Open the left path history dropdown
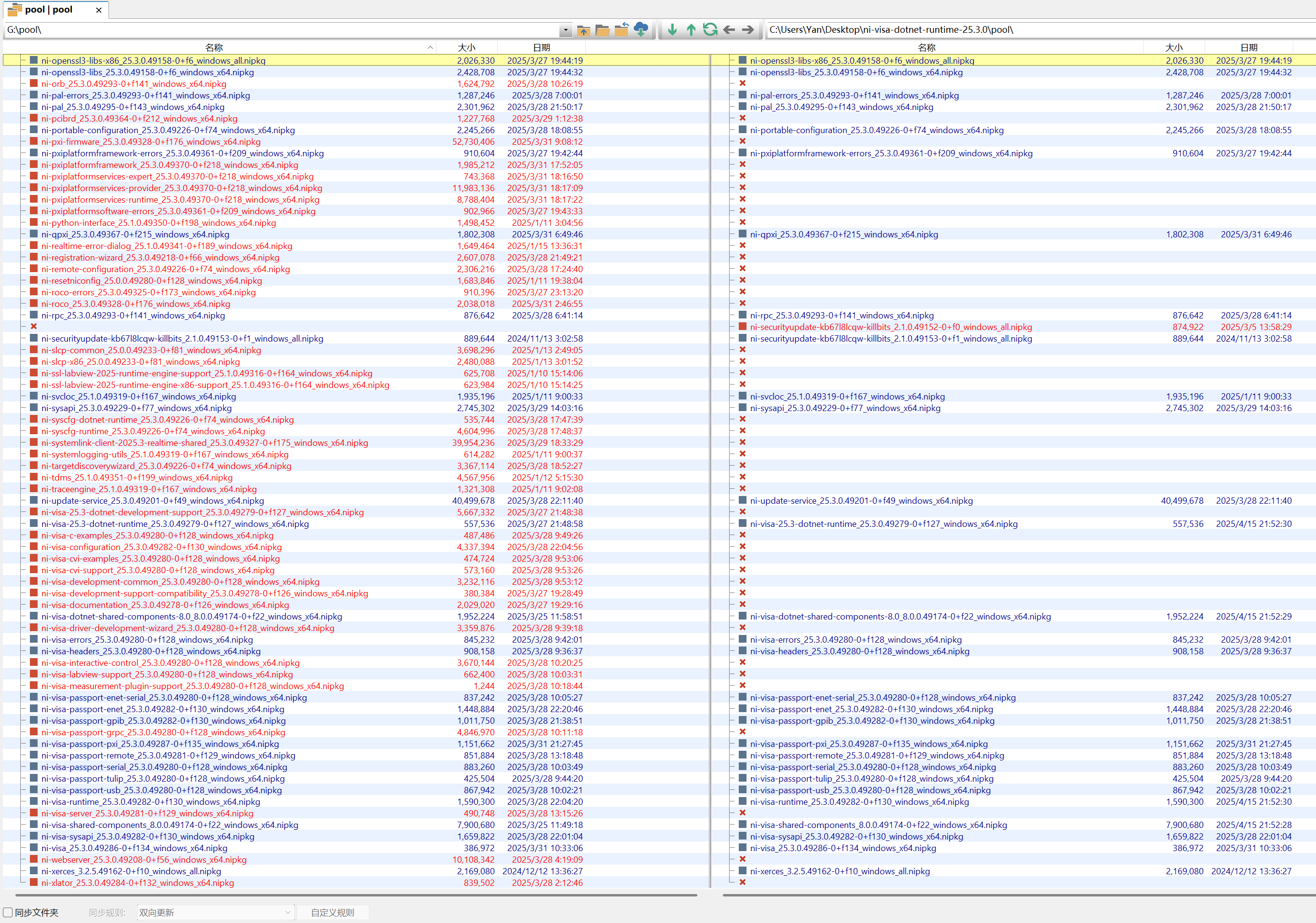The width and height of the screenshot is (1316, 923). 566,30
